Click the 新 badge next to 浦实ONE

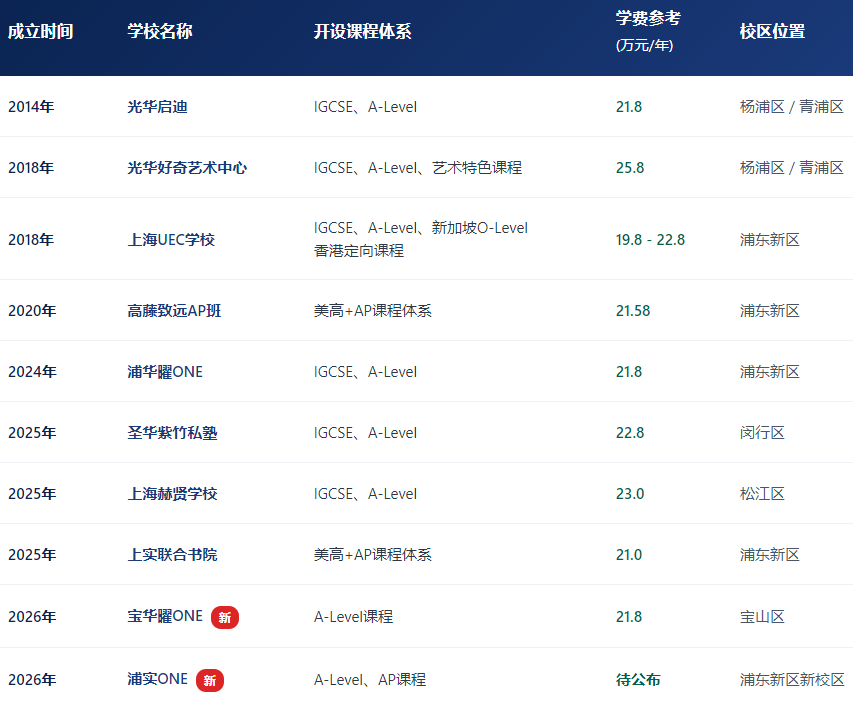coord(210,679)
